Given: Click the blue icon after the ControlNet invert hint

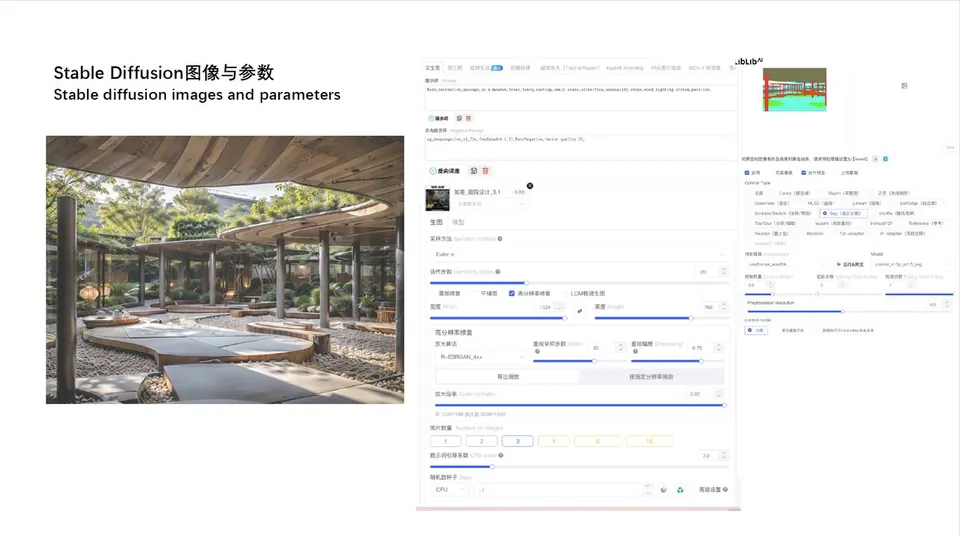Looking at the screenshot, I should (885, 159).
